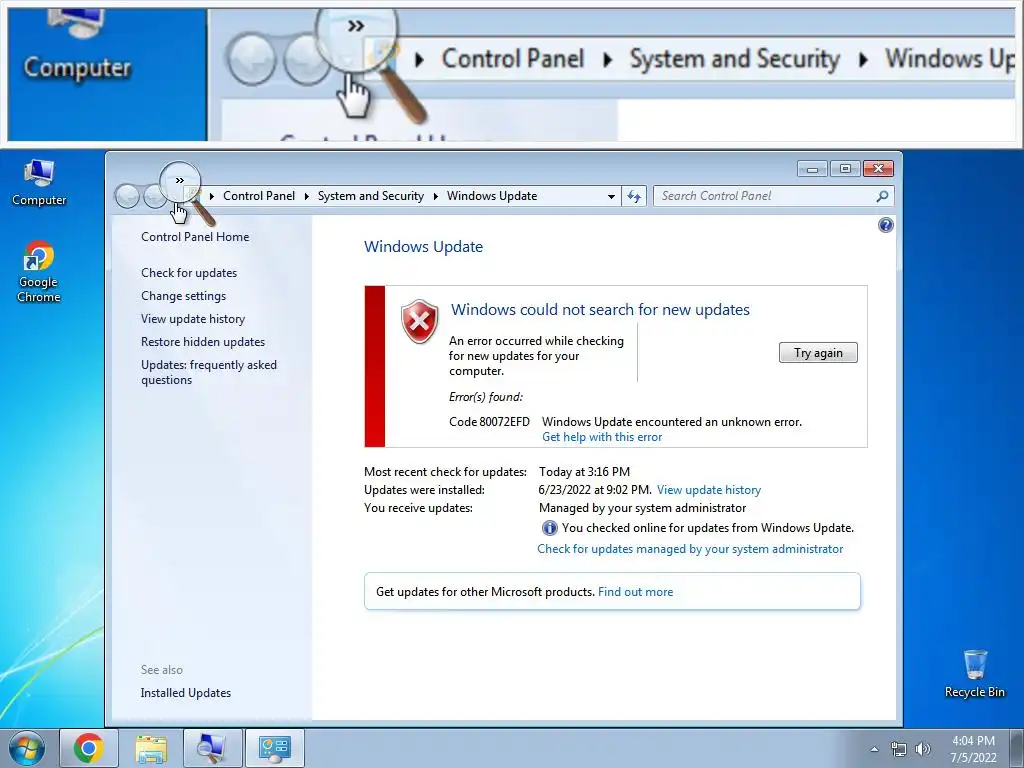Open the Google Chrome desktop shortcut
This screenshot has width=1024, height=768.
click(x=39, y=272)
